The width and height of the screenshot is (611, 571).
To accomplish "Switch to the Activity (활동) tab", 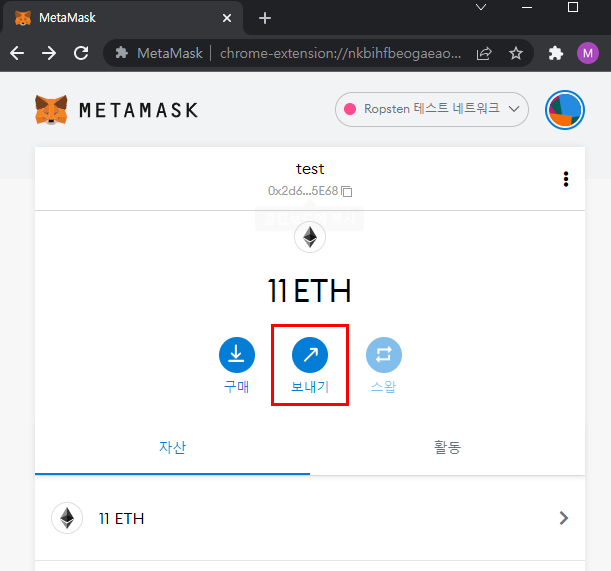I will (x=447, y=447).
